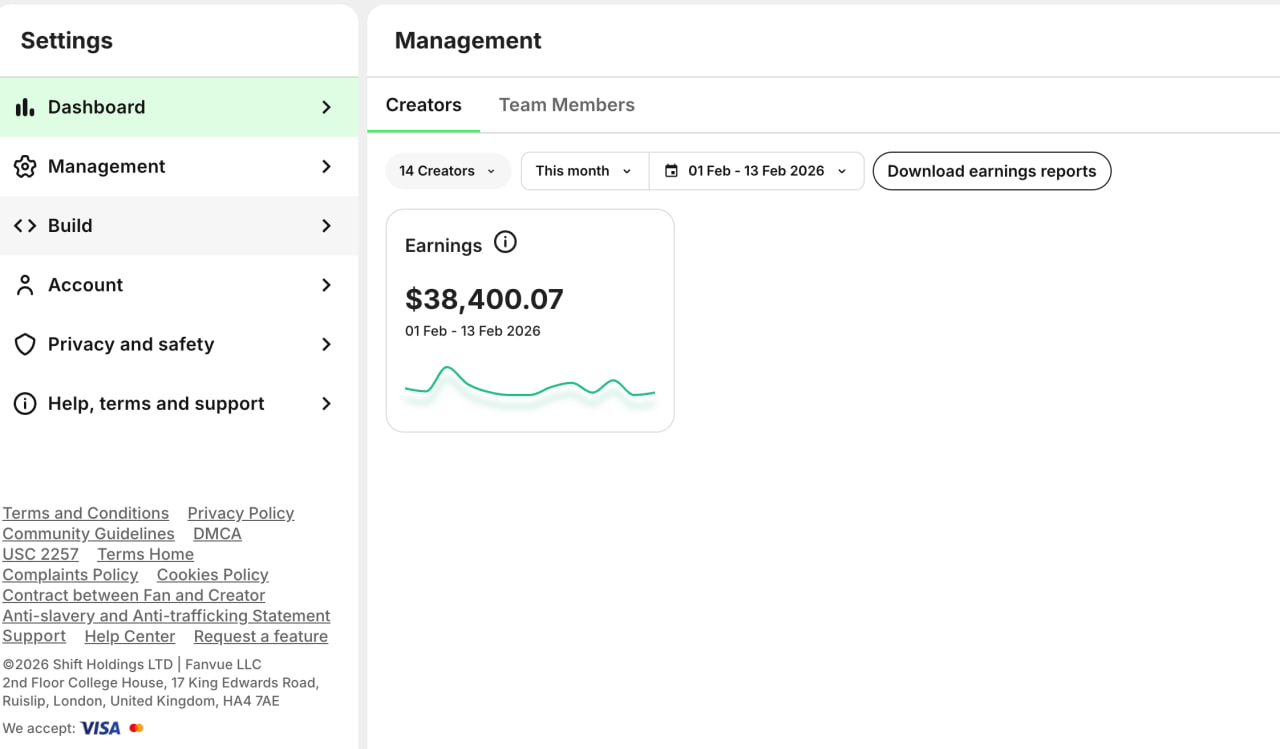This screenshot has height=749, width=1280.
Task: Open the Complaints Policy link
Action: tap(70, 575)
